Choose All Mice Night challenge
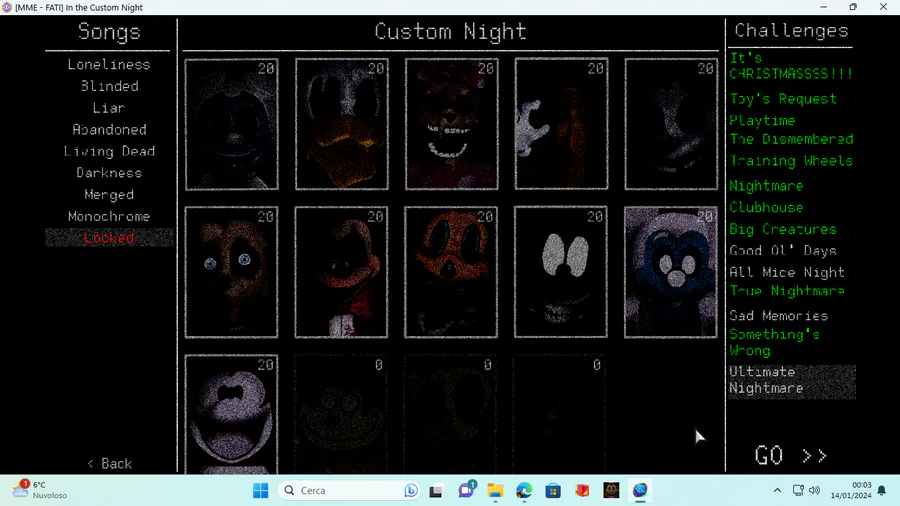Screen dimensions: 900x506 click(x=787, y=272)
